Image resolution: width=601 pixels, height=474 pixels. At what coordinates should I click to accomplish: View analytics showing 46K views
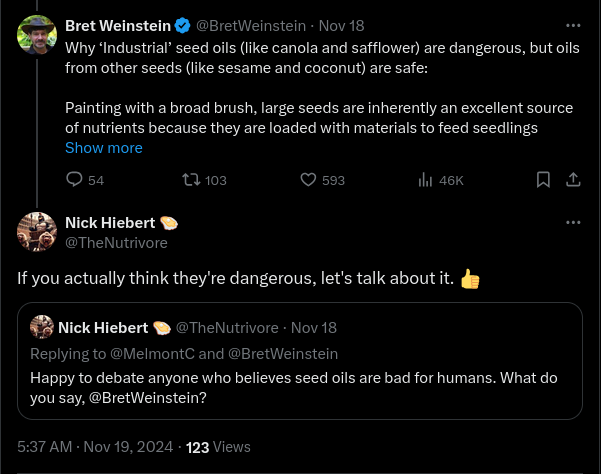pyautogui.click(x=425, y=180)
